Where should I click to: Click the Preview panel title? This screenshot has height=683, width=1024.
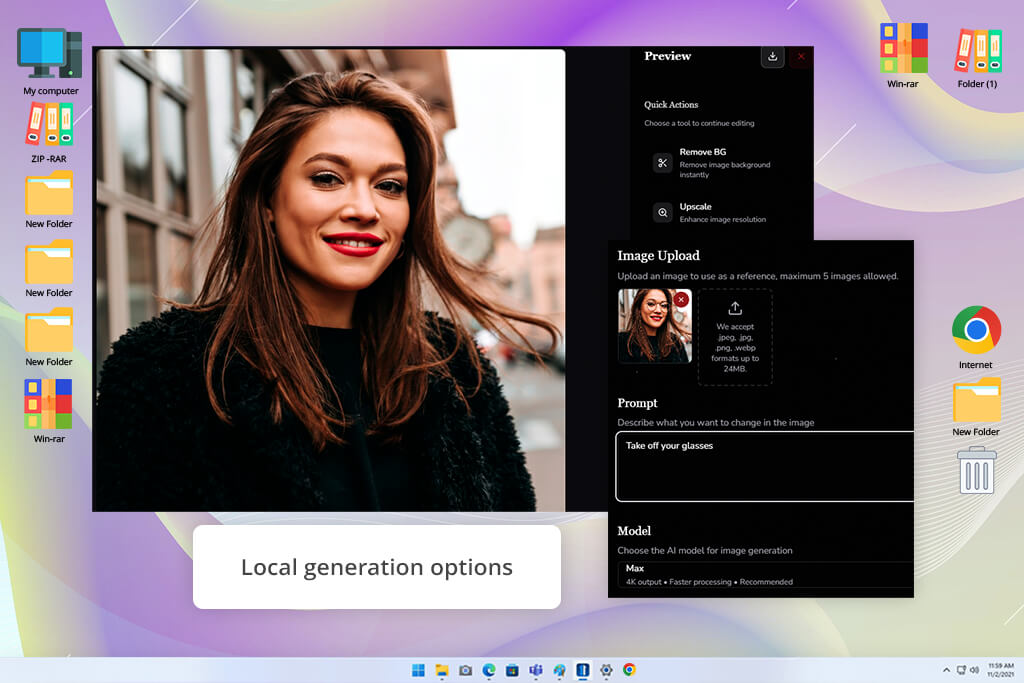pyautogui.click(x=667, y=56)
